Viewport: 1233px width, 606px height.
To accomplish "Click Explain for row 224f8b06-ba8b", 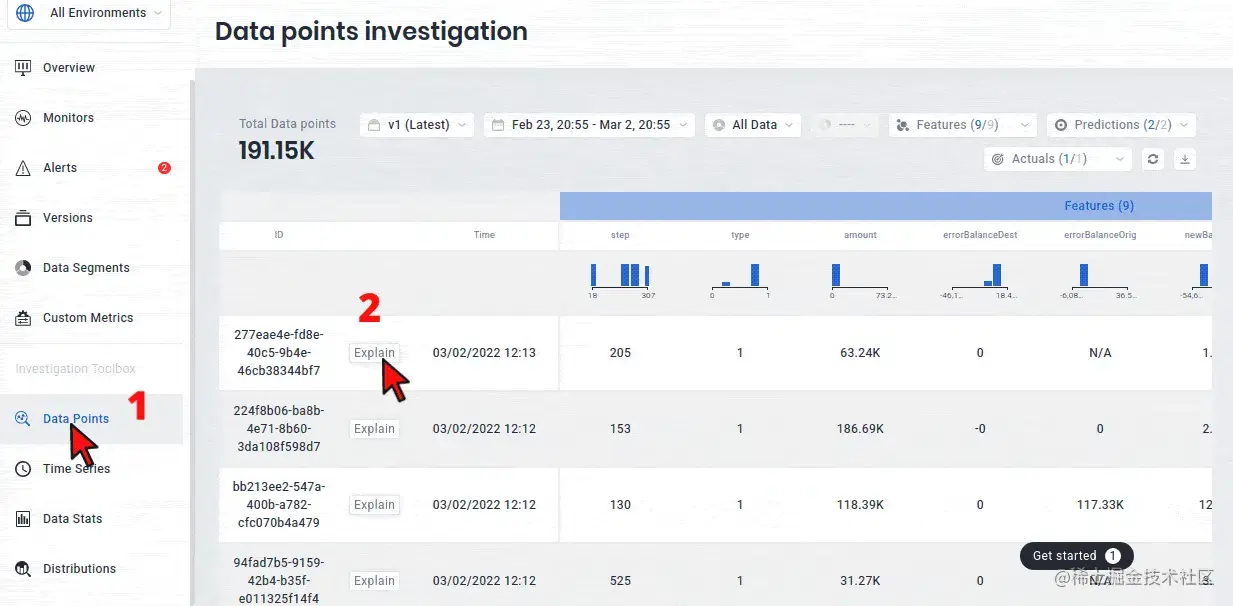I will pos(374,429).
